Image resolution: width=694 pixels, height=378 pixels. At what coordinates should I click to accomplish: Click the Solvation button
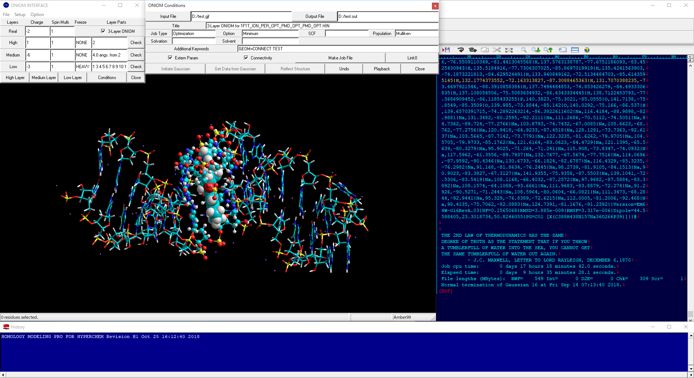point(158,41)
